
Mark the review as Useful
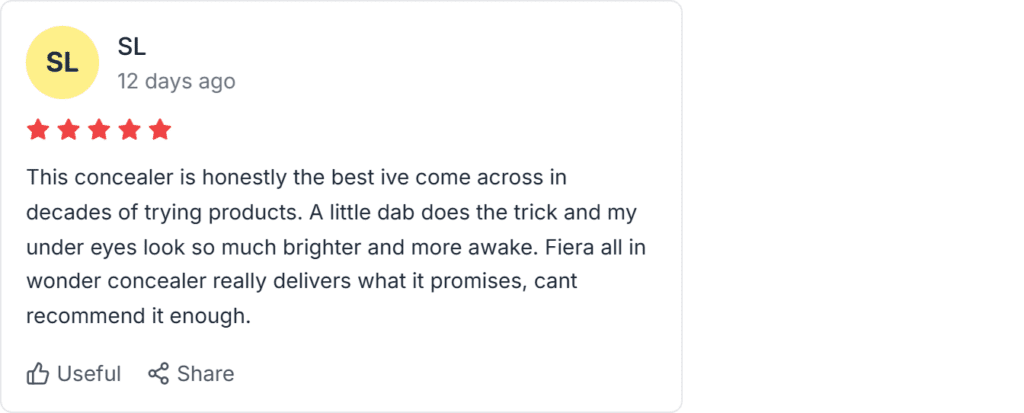tap(88, 374)
